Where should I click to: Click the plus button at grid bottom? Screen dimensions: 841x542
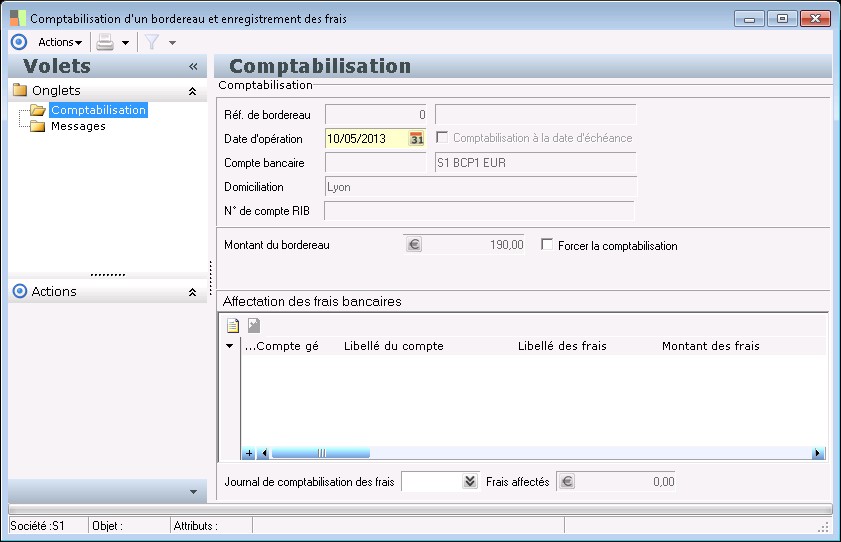click(x=249, y=454)
